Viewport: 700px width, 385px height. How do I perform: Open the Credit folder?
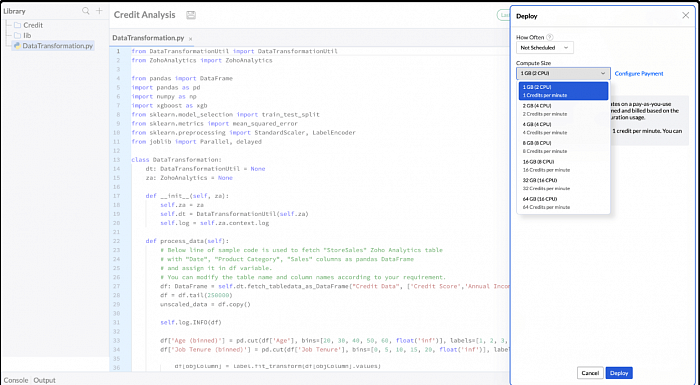point(28,25)
